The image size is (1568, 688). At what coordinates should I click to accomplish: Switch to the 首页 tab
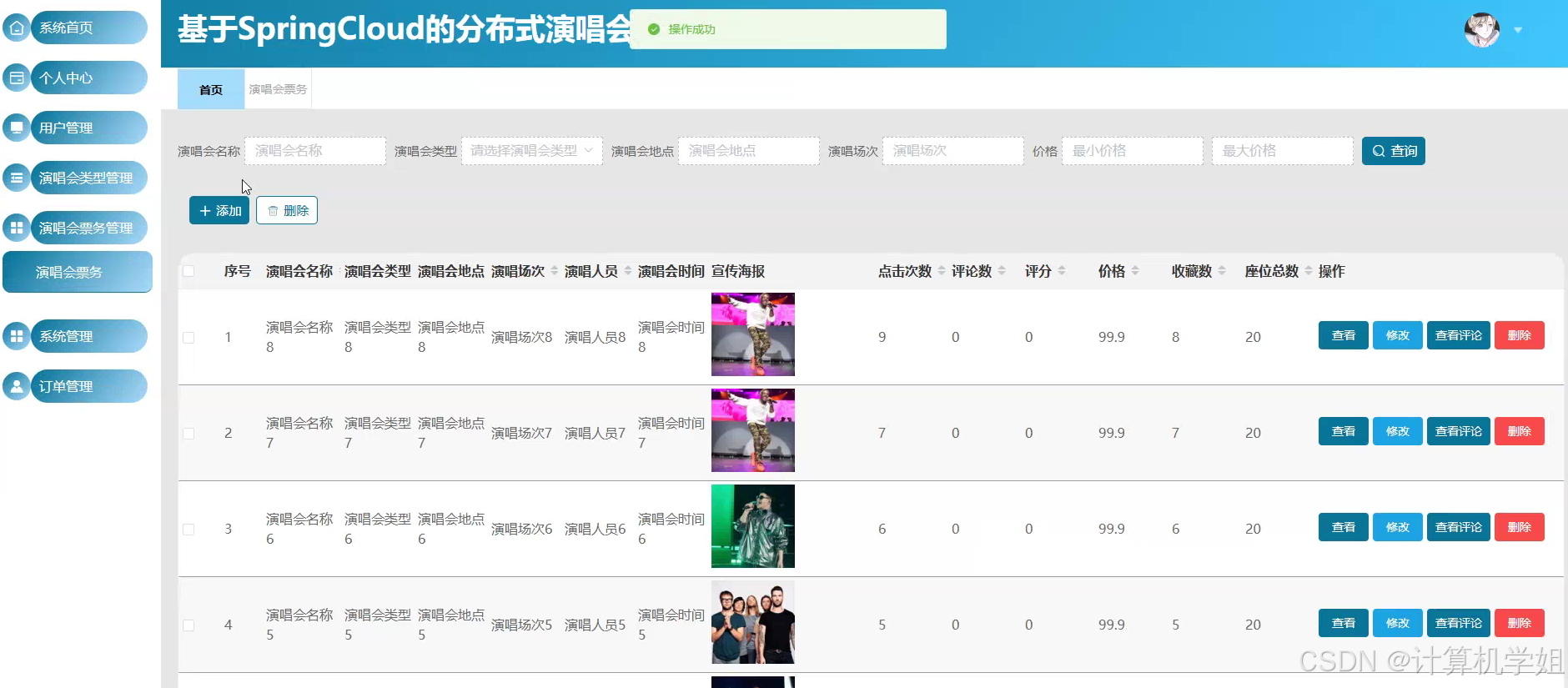click(211, 89)
